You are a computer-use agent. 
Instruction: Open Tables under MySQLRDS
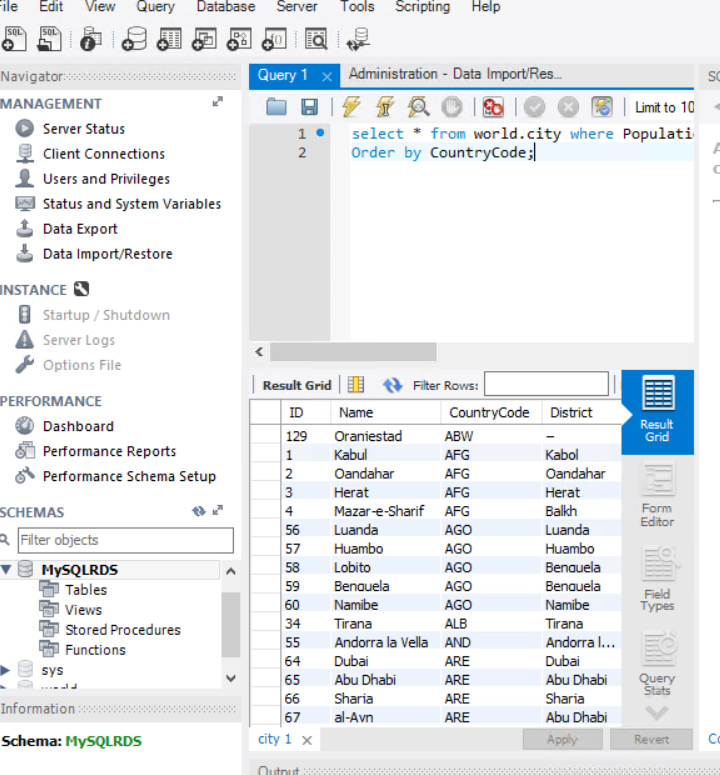[x=85, y=590]
